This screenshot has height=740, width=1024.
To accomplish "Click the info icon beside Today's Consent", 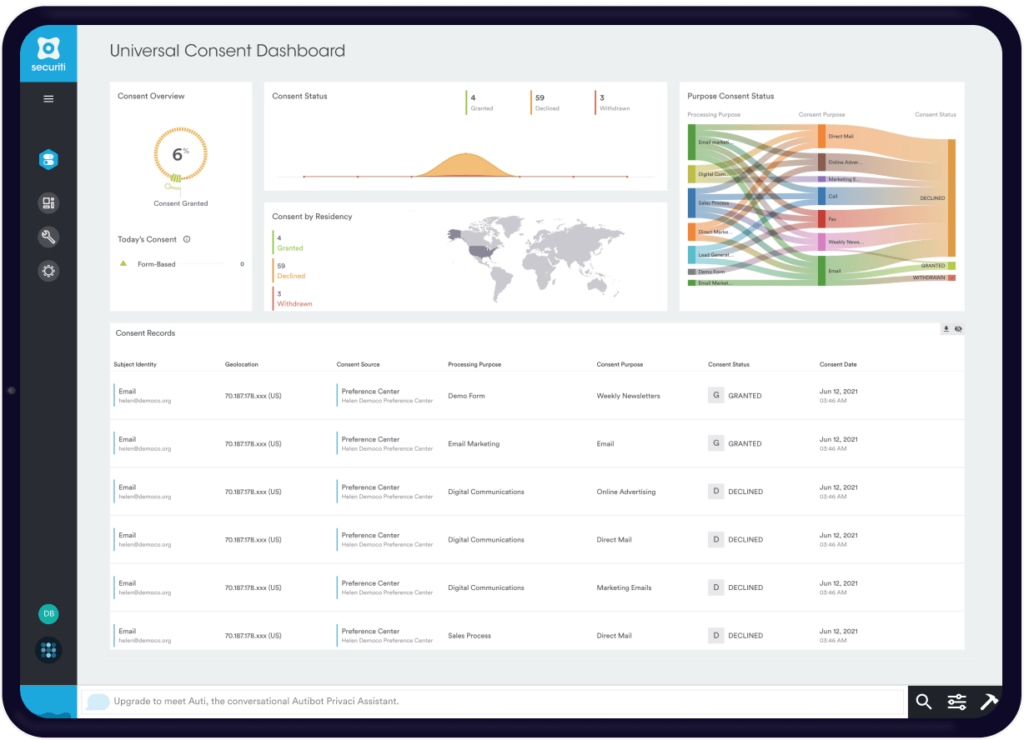I will pyautogui.click(x=187, y=240).
